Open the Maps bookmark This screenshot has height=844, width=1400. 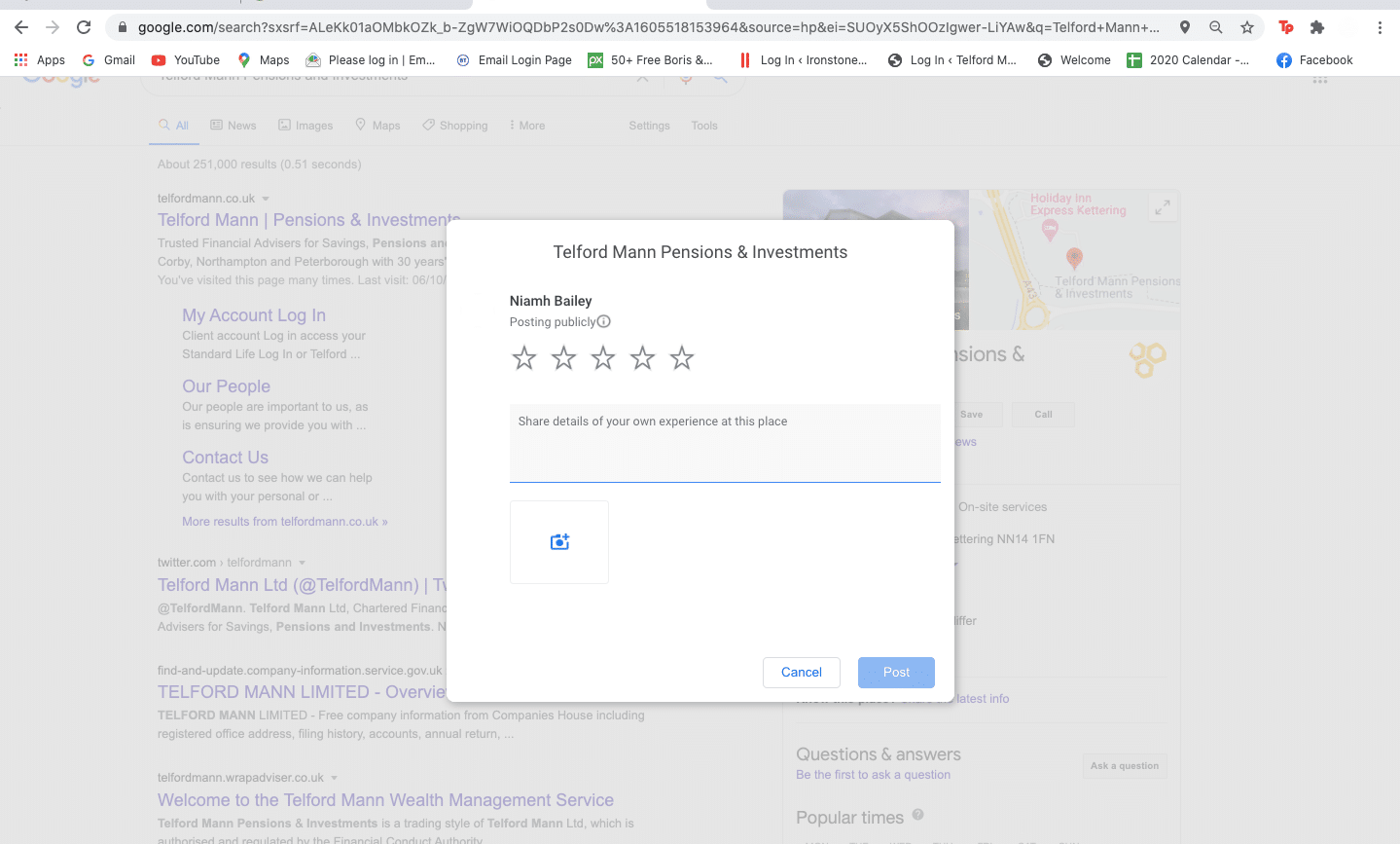[263, 60]
